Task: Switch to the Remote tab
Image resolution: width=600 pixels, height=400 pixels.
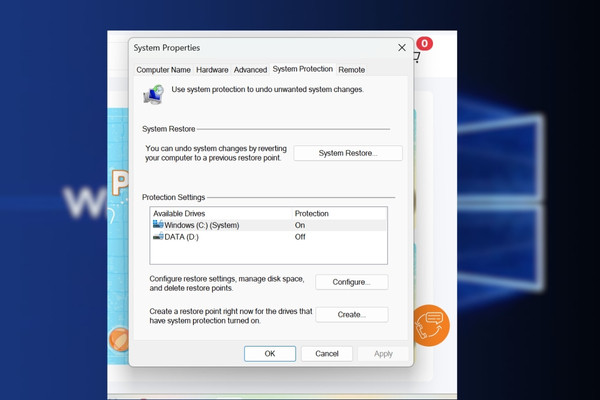Action: (352, 70)
